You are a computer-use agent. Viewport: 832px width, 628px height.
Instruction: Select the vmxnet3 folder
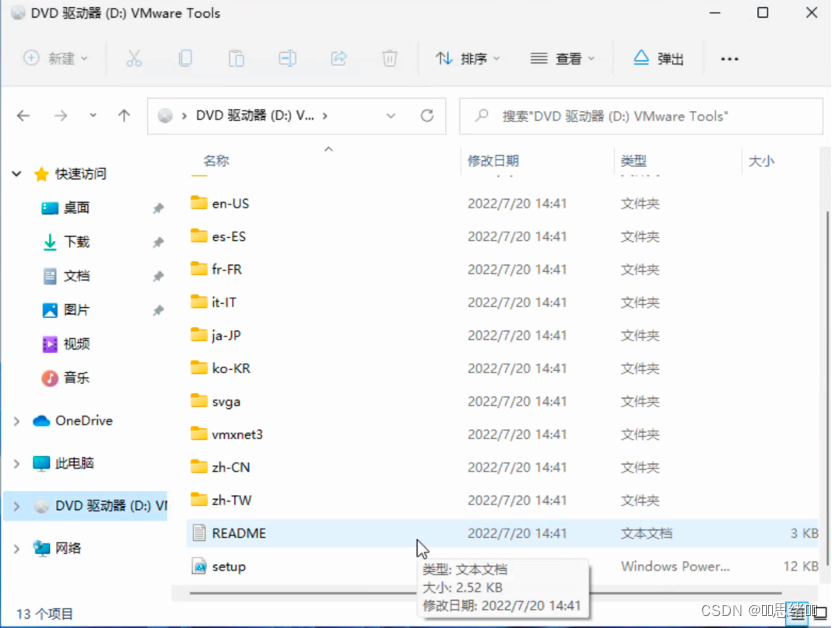coord(227,434)
